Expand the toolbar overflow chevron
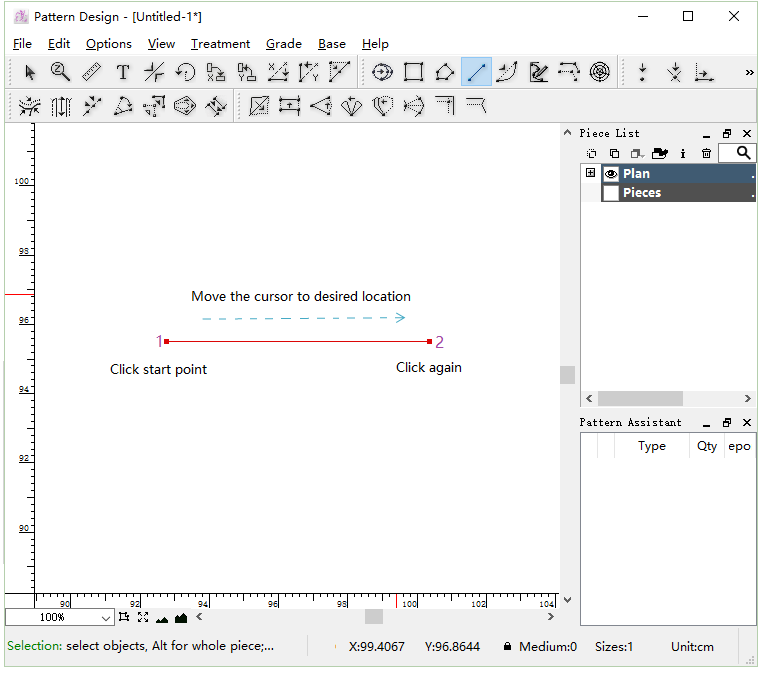 (749, 72)
